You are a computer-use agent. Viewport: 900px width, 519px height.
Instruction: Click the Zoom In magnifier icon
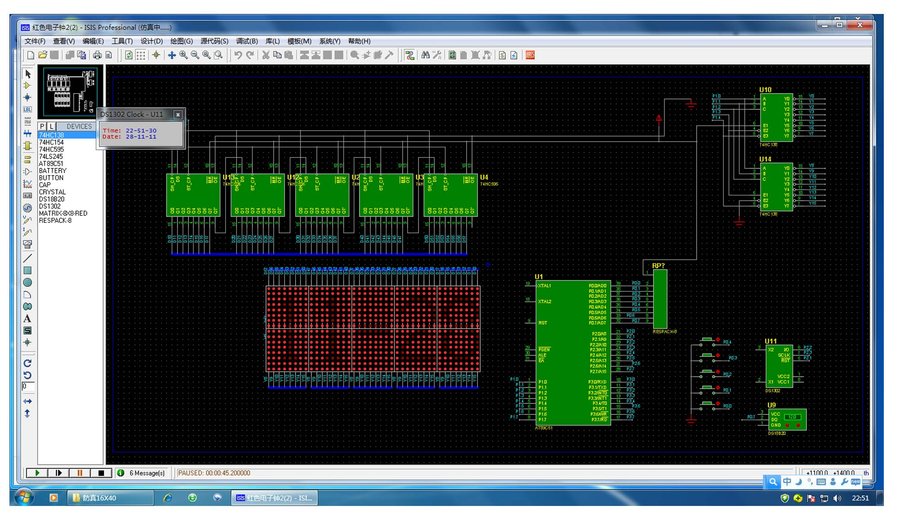[x=183, y=55]
